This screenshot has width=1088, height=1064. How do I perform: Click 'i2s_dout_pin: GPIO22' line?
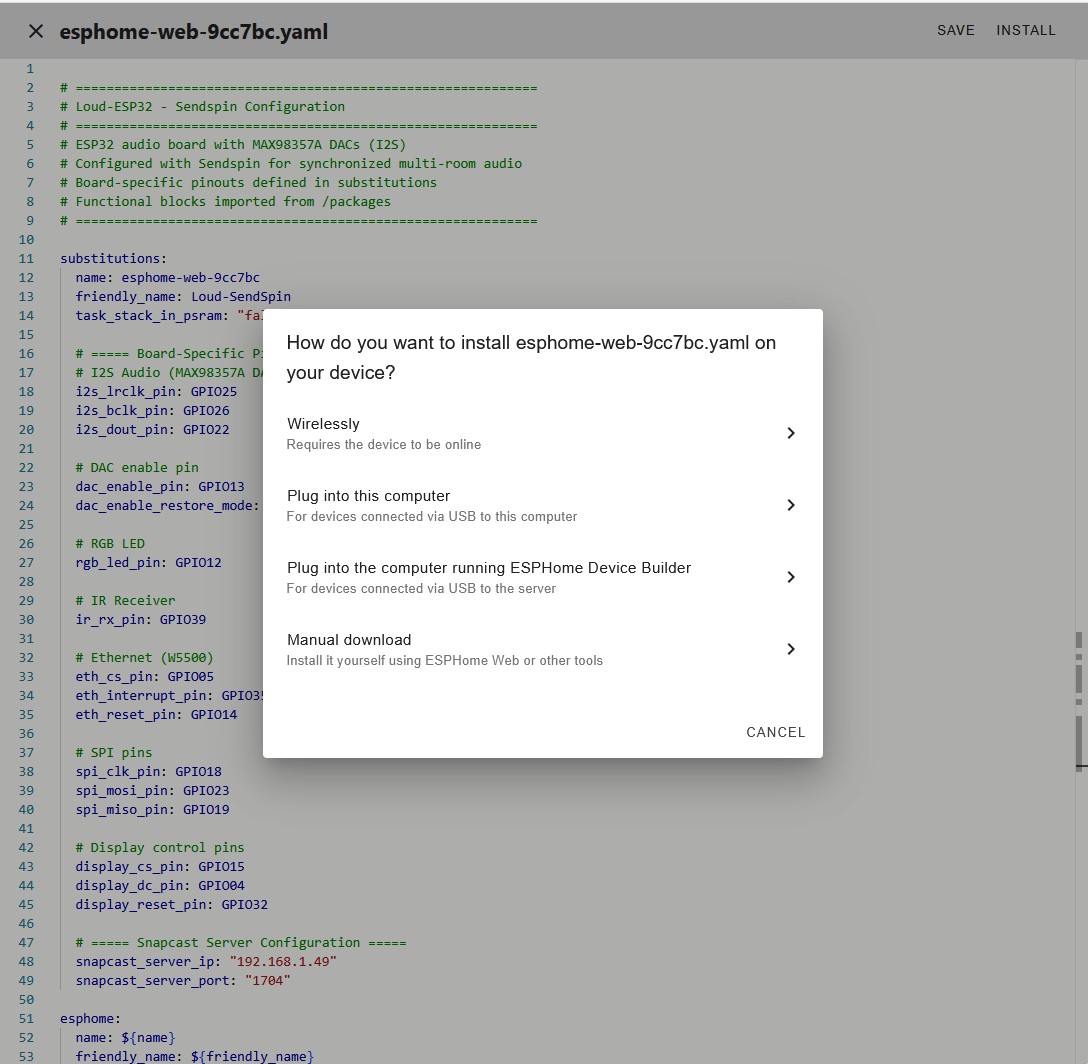[153, 430]
